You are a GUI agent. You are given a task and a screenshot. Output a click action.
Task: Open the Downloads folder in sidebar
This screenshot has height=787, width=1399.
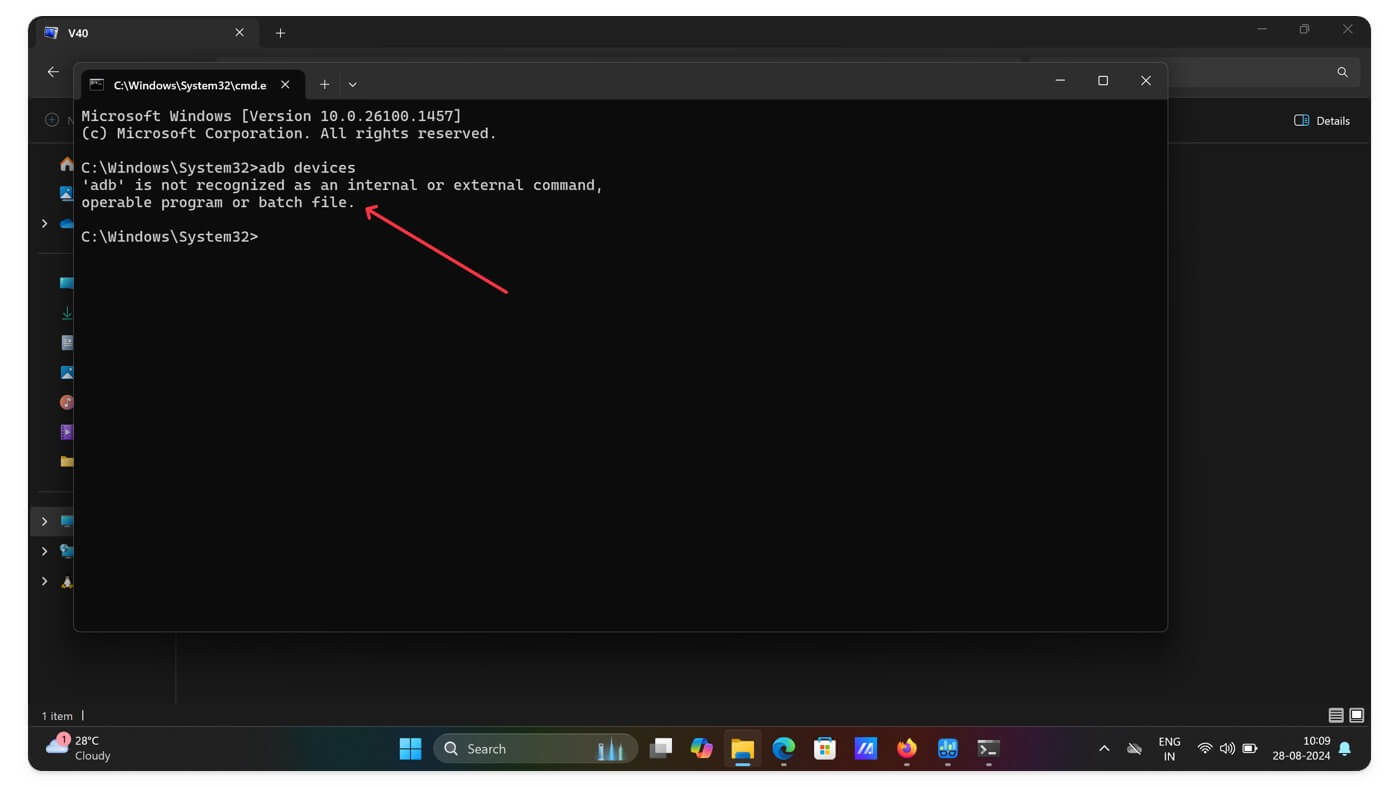pos(66,313)
